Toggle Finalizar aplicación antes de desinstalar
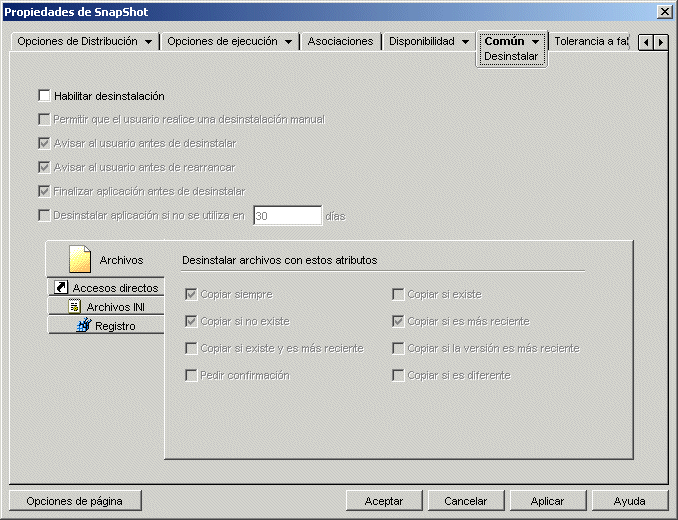 click(44, 191)
